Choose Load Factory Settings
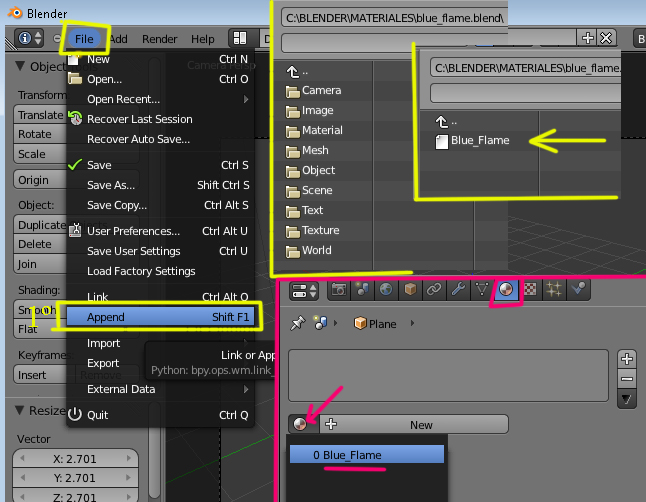Image resolution: width=646 pixels, height=502 pixels. click(x=160, y=271)
